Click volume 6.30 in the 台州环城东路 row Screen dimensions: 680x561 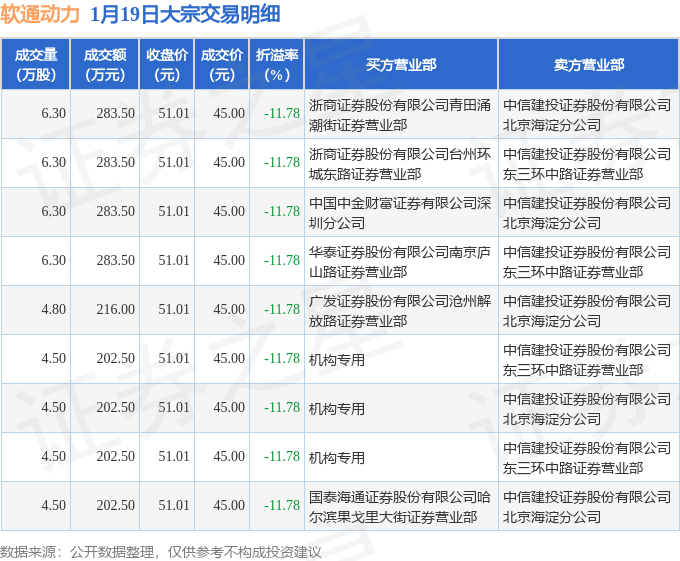click(54, 163)
